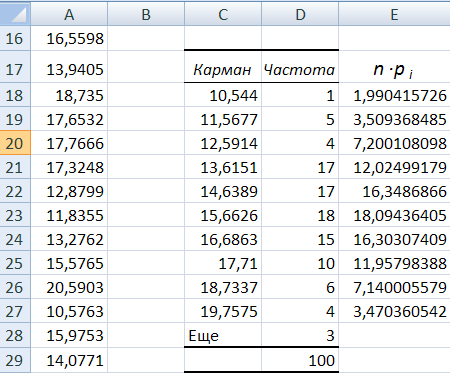Click the total frequency cell 100
The width and height of the screenshot is (450, 373).
[x=300, y=360]
